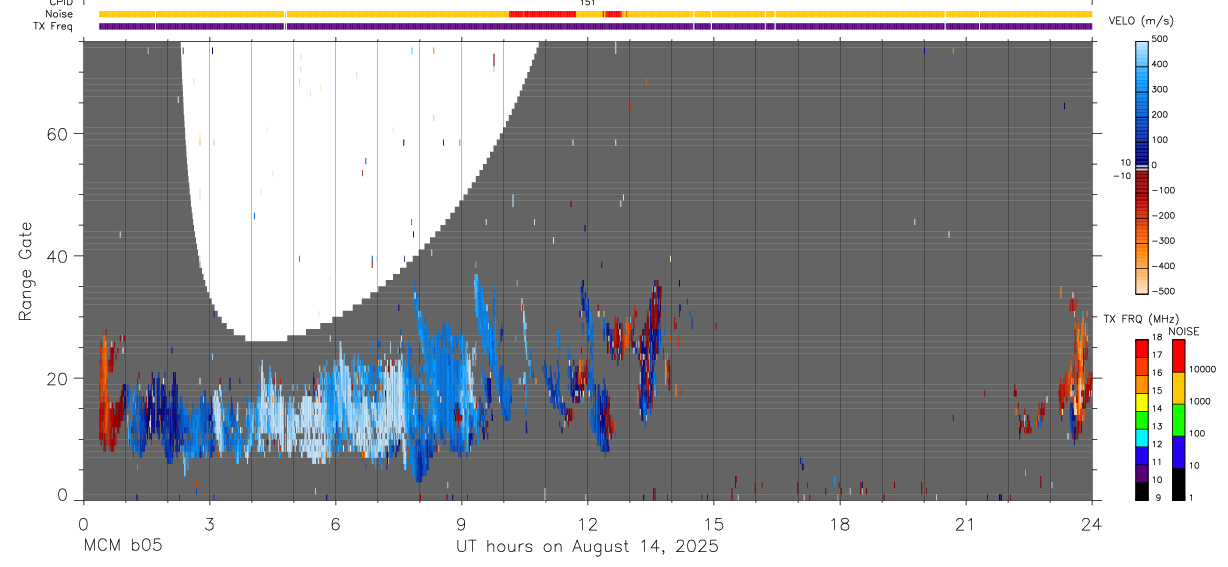The image size is (1228, 567).
Task: Click the "-500" tick on velocity colorbar
Action: tap(1166, 292)
